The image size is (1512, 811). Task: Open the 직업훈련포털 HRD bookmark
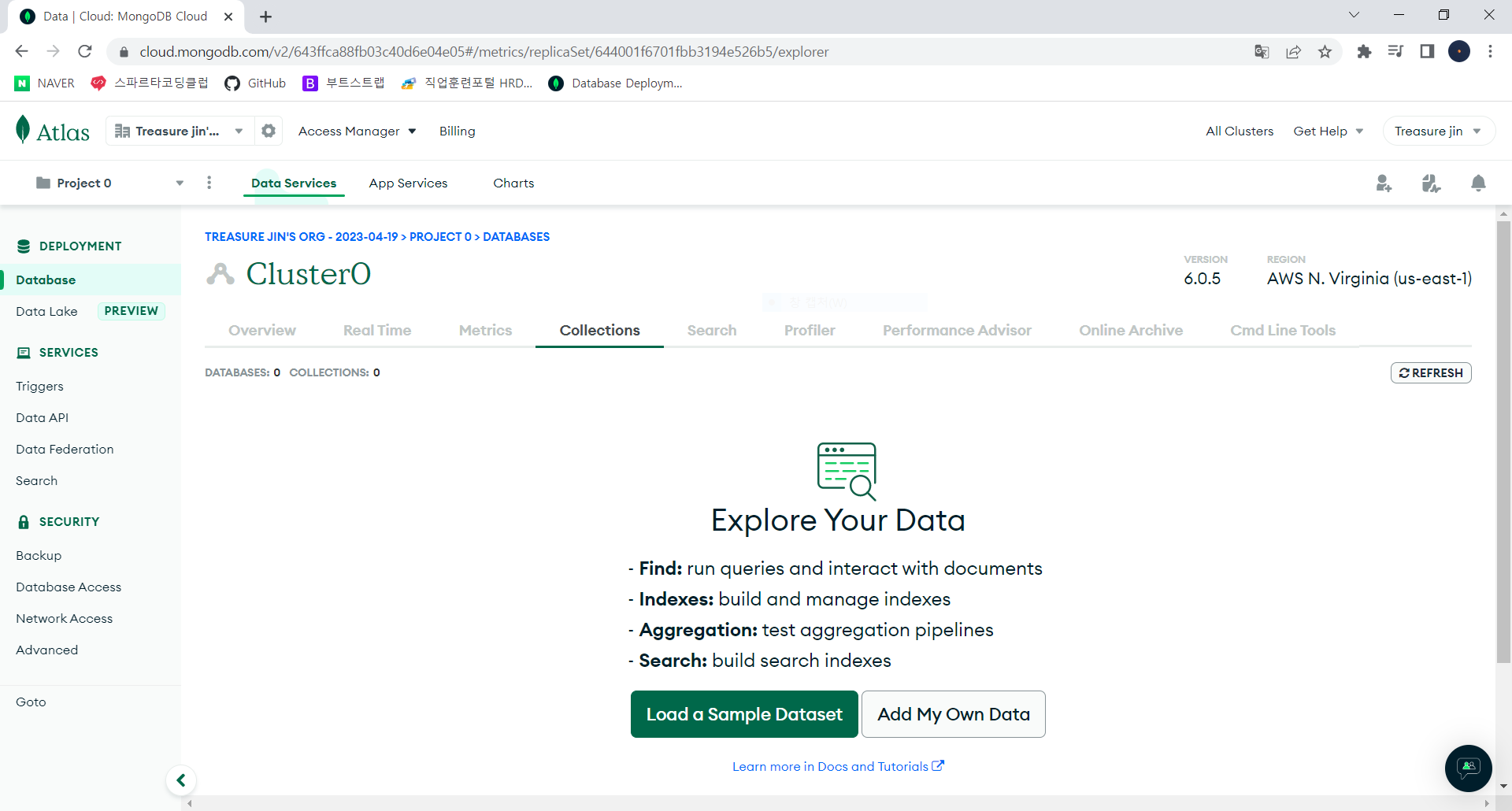coord(467,83)
